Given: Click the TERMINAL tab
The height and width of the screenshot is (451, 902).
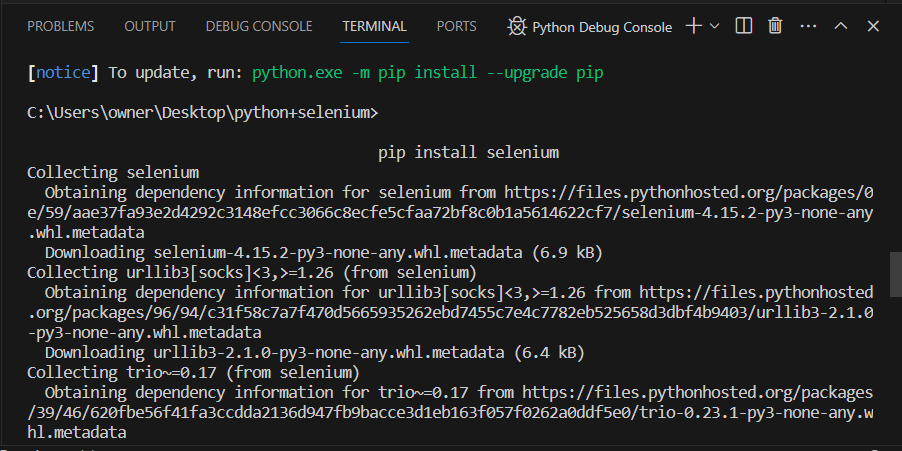Looking at the screenshot, I should [374, 26].
